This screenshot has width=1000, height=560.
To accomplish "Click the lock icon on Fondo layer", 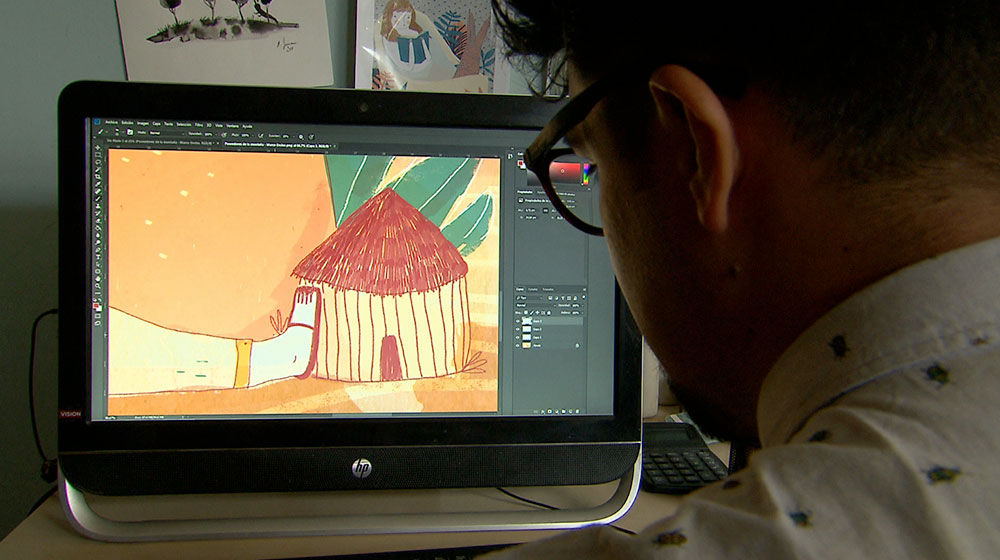I will [x=577, y=345].
